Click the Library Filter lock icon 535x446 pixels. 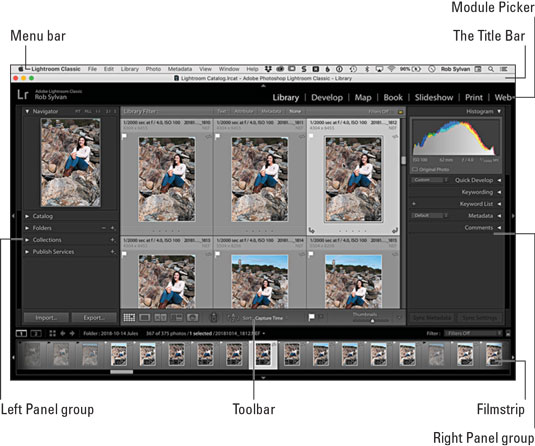(401, 112)
